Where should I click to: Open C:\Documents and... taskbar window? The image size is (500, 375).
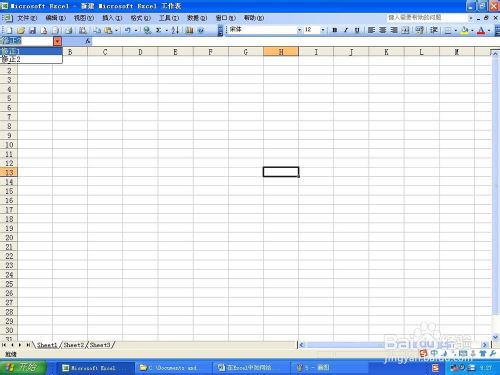point(173,368)
